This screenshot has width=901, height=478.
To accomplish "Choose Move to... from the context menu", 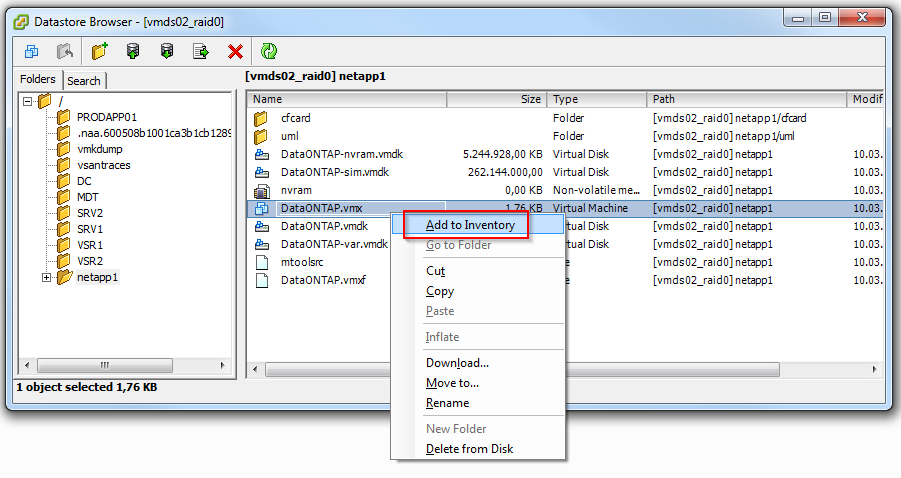I will [x=478, y=383].
